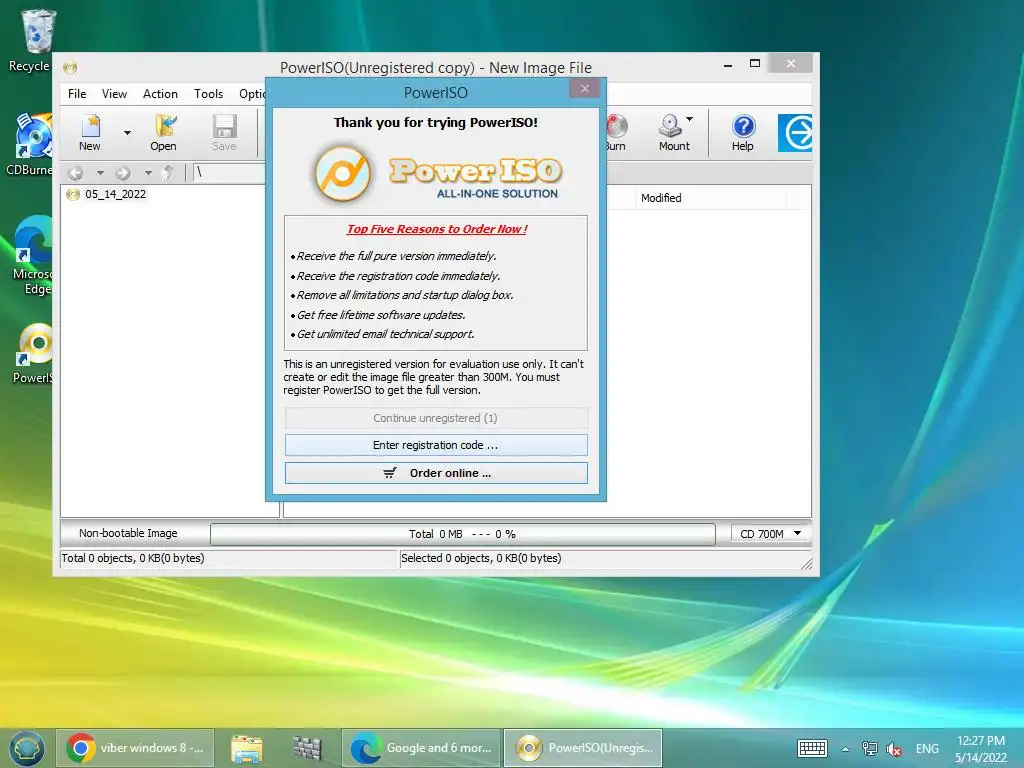Open the View menu
The height and width of the screenshot is (768, 1024).
click(114, 93)
